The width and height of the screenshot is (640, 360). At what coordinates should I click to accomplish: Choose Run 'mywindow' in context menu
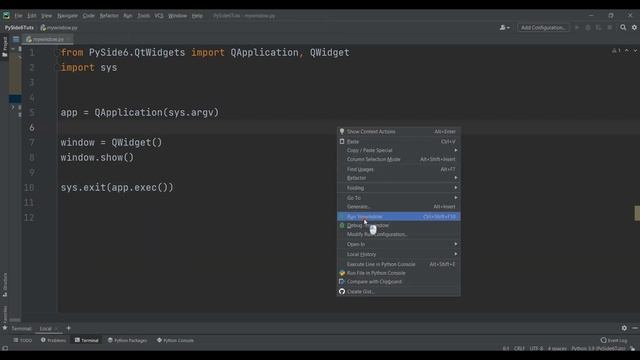399,216
